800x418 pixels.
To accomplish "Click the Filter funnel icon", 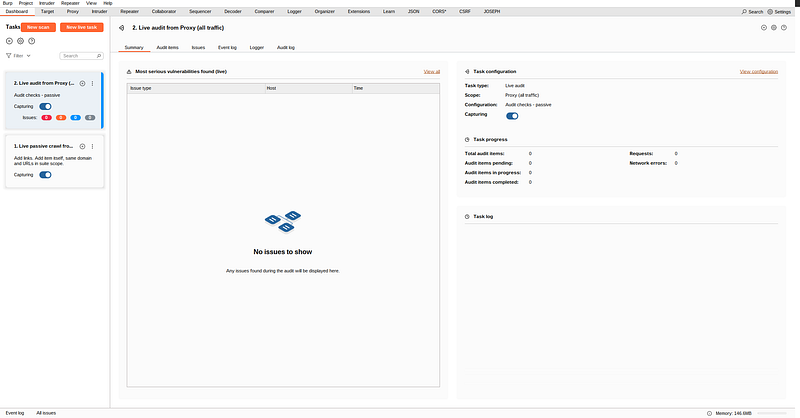I will pos(9,56).
